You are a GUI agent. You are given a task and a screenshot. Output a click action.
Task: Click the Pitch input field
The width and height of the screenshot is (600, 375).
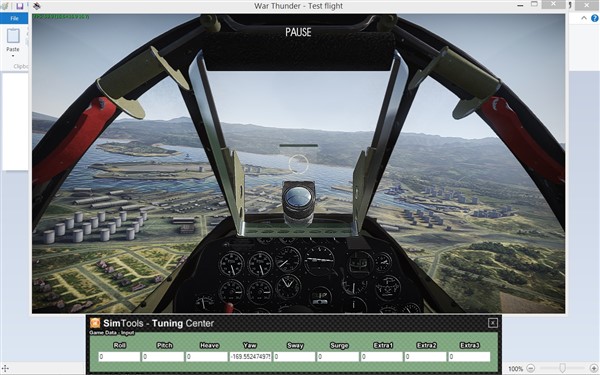pyautogui.click(x=163, y=357)
